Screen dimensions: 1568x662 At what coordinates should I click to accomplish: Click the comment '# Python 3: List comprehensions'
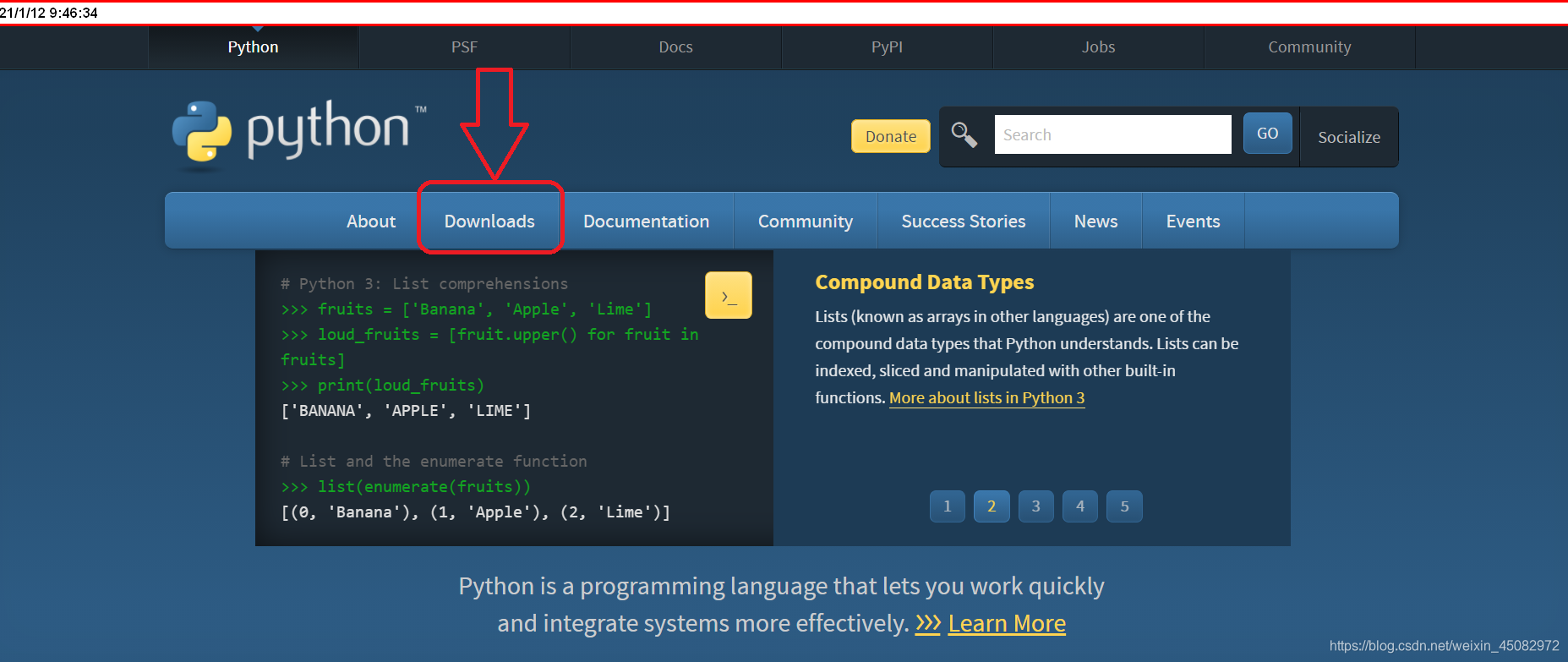pos(424,284)
